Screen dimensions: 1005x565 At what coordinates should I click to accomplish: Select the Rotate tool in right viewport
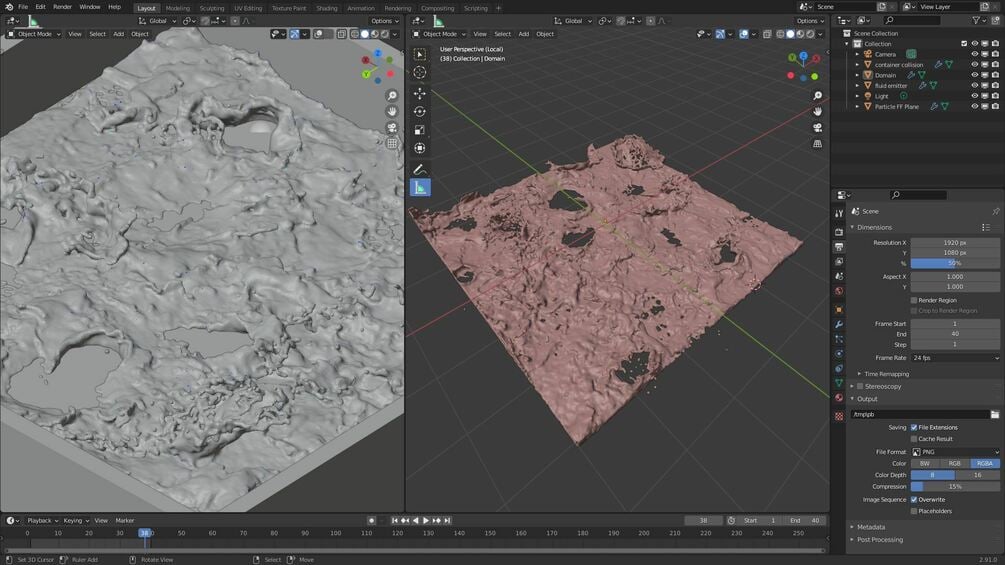click(x=419, y=111)
